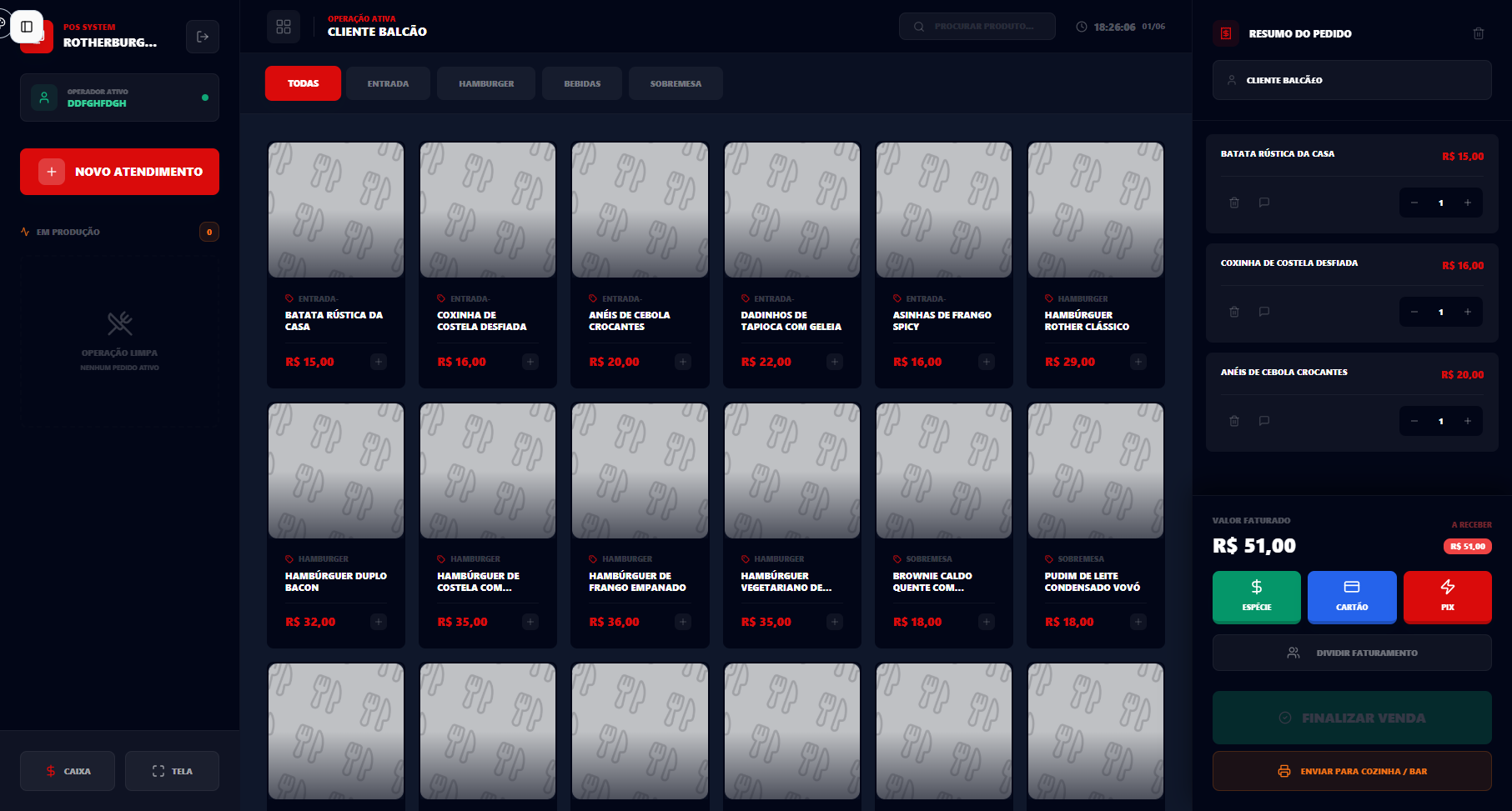Toggle fullscreen with Tela button

coord(172,771)
